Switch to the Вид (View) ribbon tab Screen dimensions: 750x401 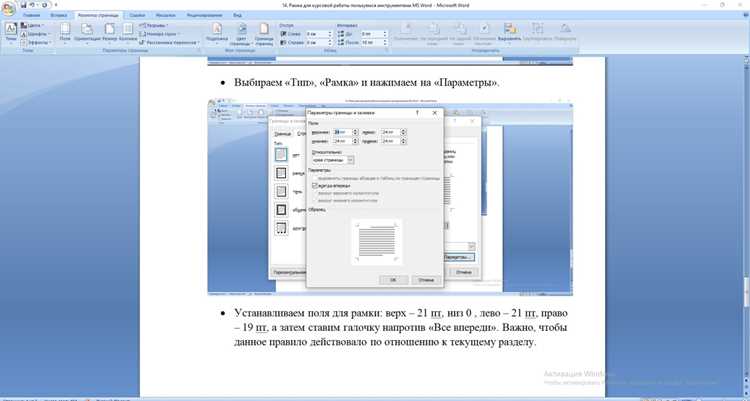coord(237,15)
